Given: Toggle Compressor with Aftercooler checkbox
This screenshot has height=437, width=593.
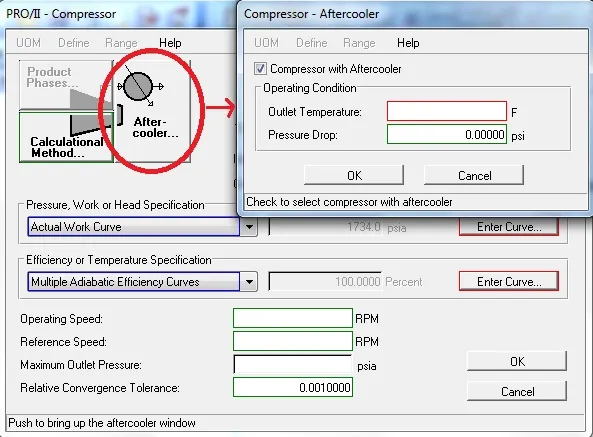Looking at the screenshot, I should (x=260, y=69).
